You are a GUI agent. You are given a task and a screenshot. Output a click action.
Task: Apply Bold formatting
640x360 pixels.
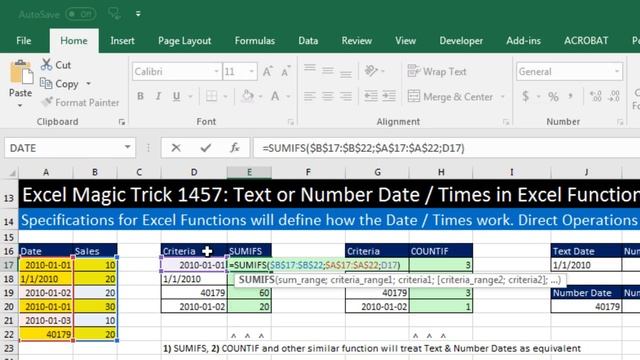click(140, 96)
